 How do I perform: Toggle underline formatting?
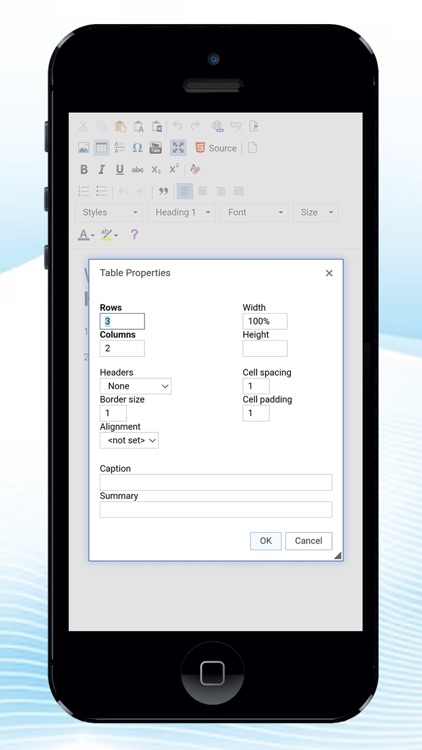pos(120,169)
